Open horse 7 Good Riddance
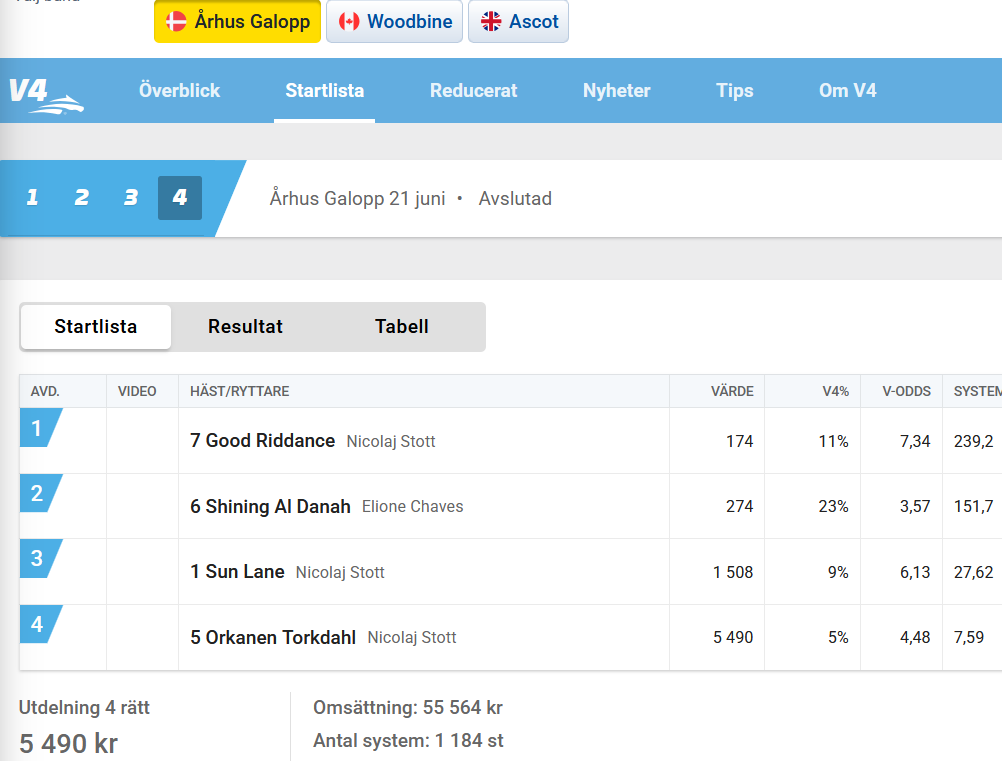Viewport: 1002px width, 761px height. tap(263, 441)
